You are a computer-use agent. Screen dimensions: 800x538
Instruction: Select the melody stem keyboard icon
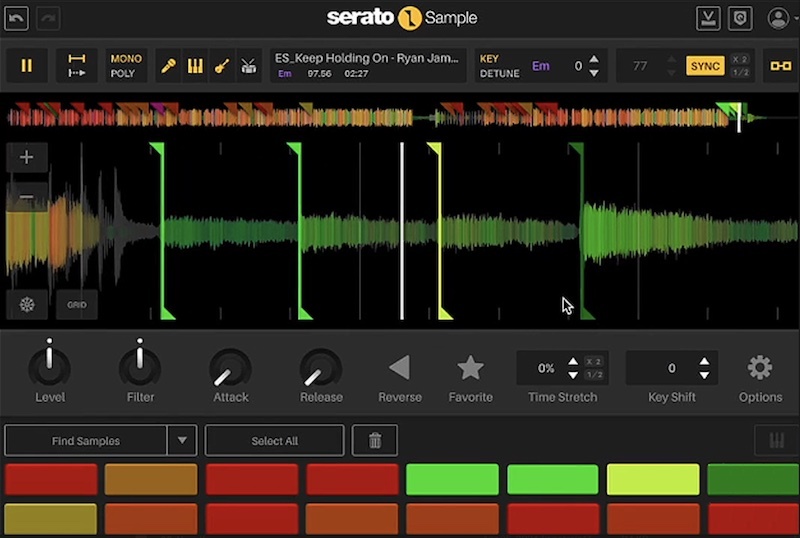click(195, 66)
